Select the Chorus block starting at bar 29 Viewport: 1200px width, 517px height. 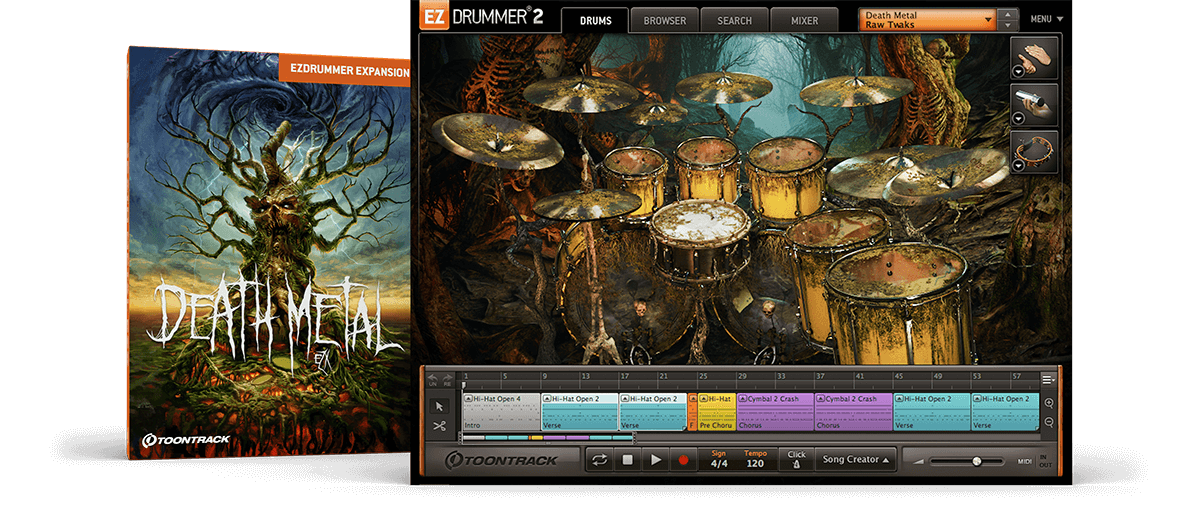pos(776,411)
